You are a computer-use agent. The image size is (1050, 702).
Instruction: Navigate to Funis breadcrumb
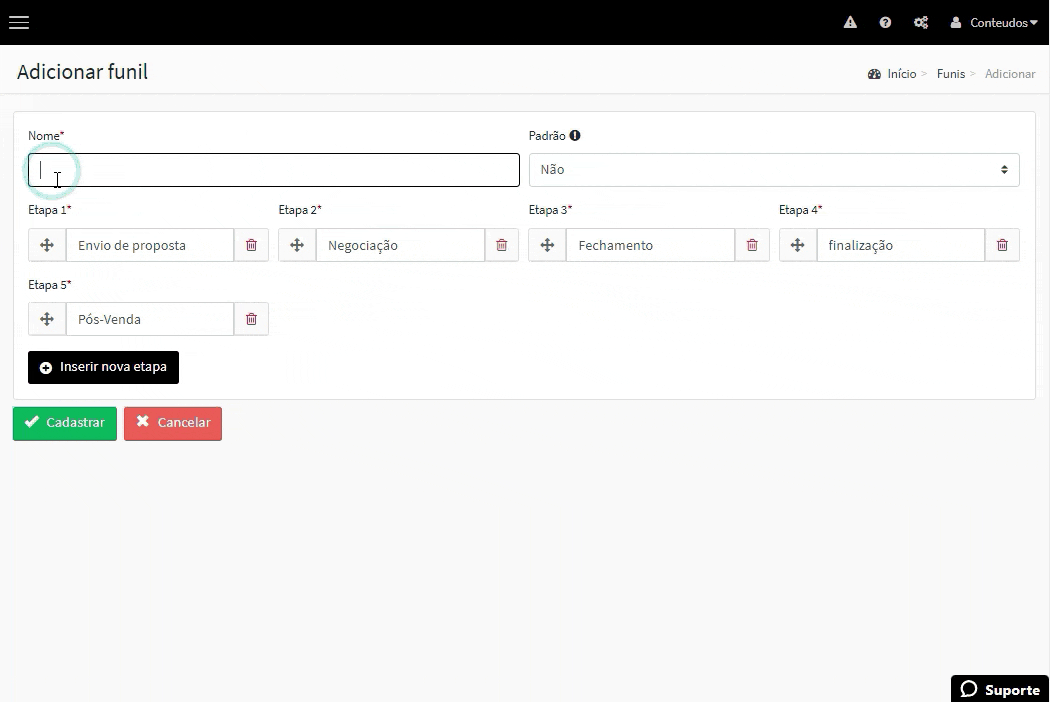pos(950,74)
